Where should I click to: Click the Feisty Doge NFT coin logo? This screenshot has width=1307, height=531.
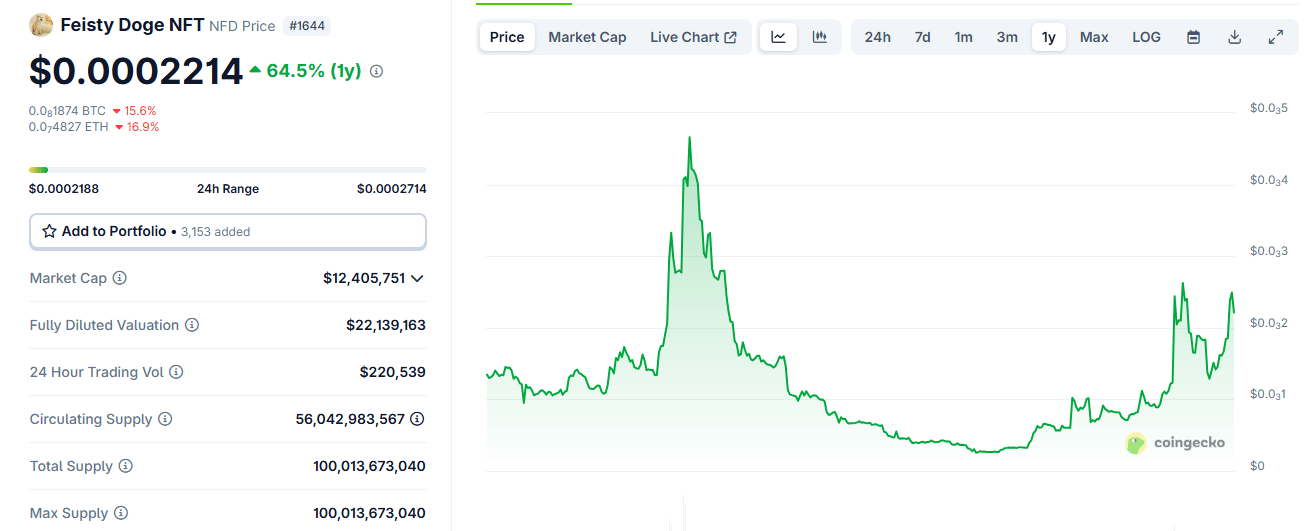[x=41, y=25]
